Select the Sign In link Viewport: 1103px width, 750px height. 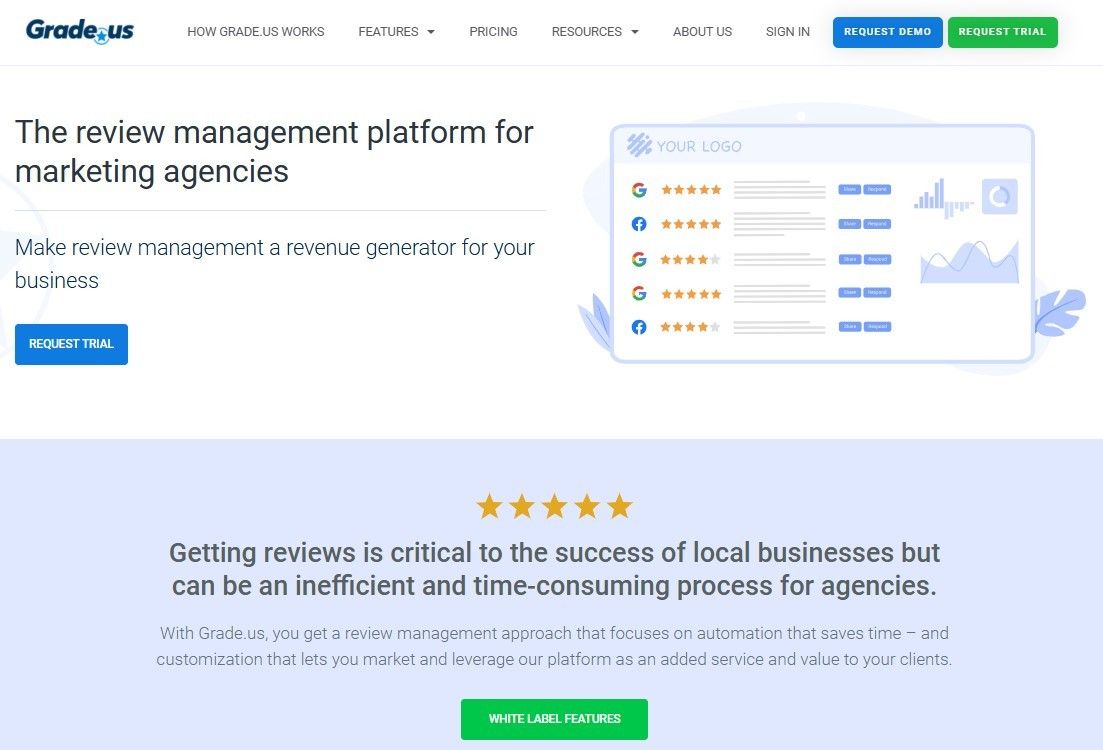click(787, 32)
